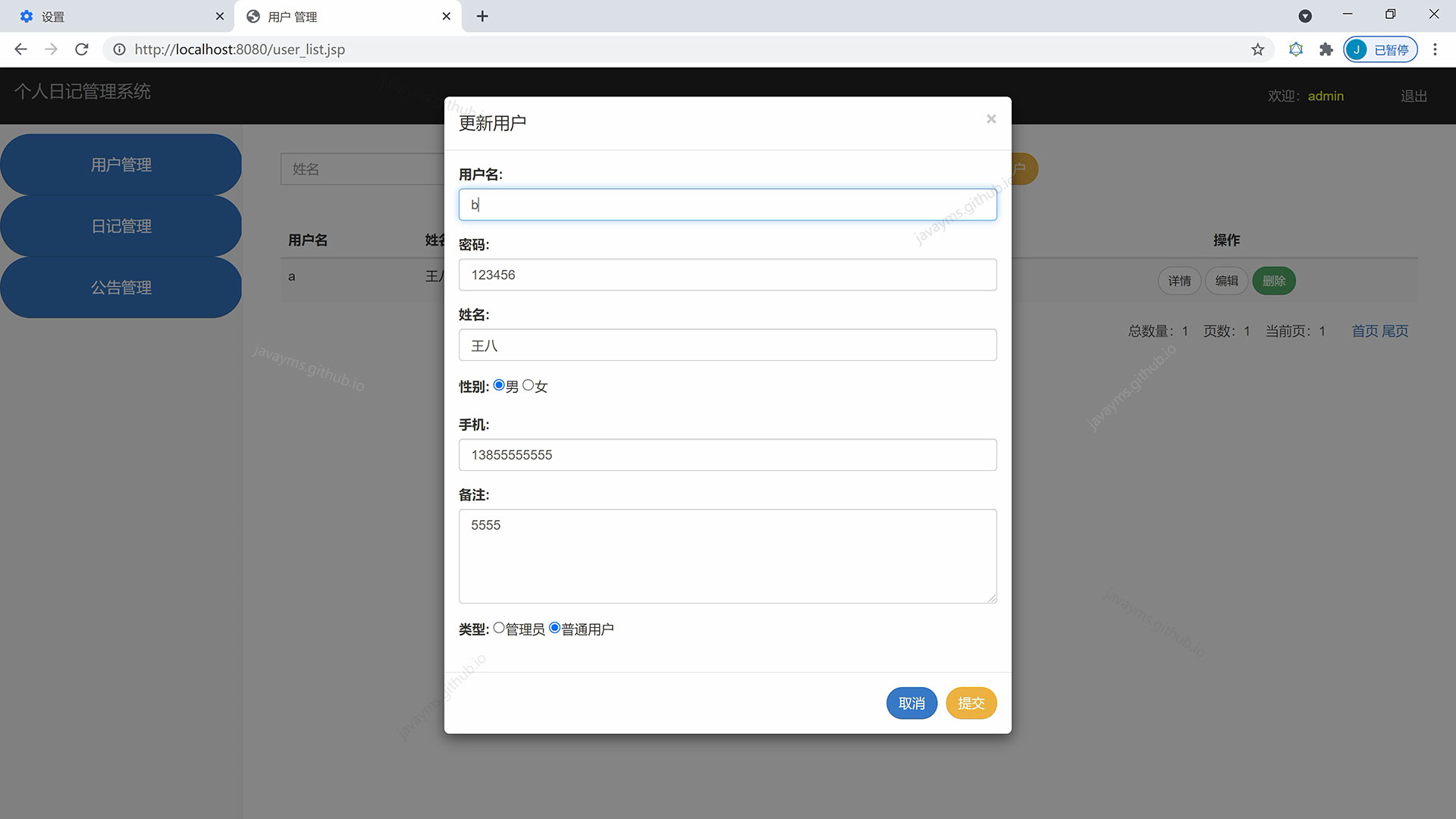The width and height of the screenshot is (1456, 819).
Task: Select 普通用户 type radio button
Action: coord(554,627)
